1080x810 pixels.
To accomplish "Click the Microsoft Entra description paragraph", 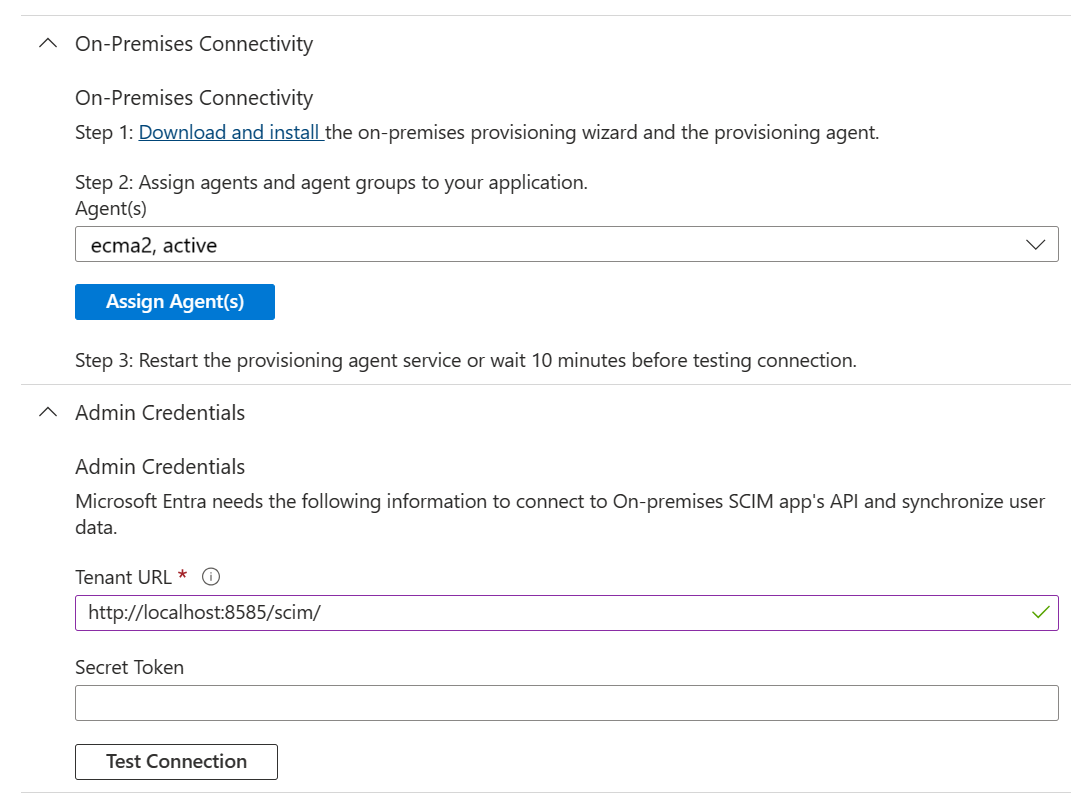I will (560, 512).
